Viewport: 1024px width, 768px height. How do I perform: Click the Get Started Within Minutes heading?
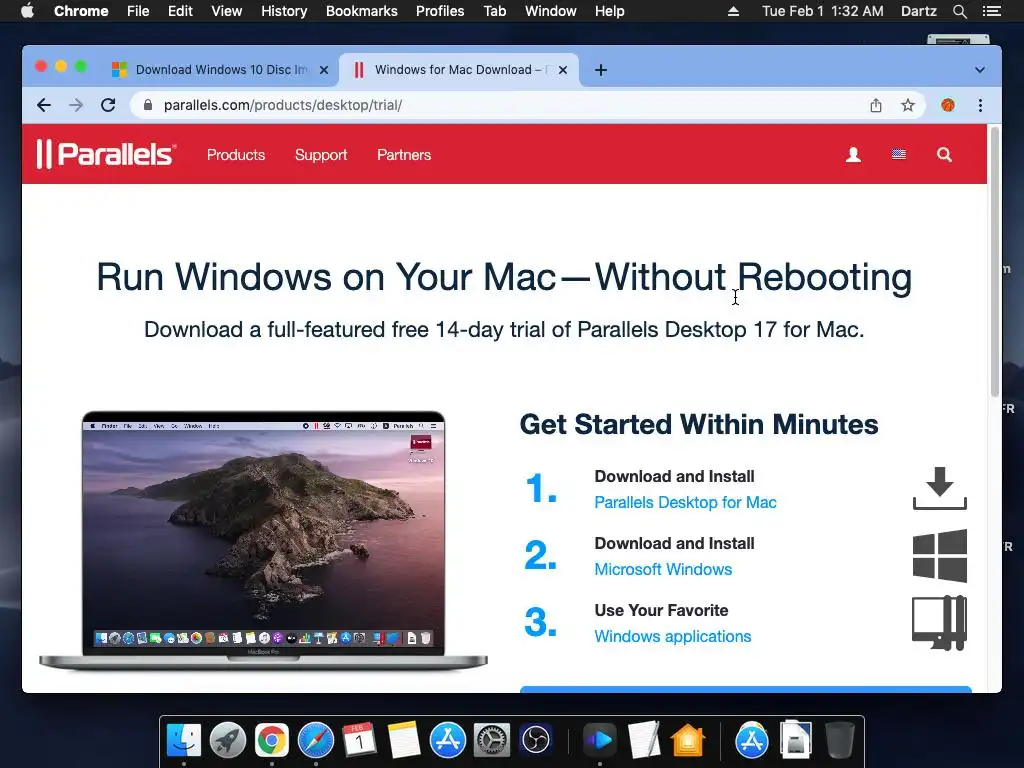click(699, 424)
